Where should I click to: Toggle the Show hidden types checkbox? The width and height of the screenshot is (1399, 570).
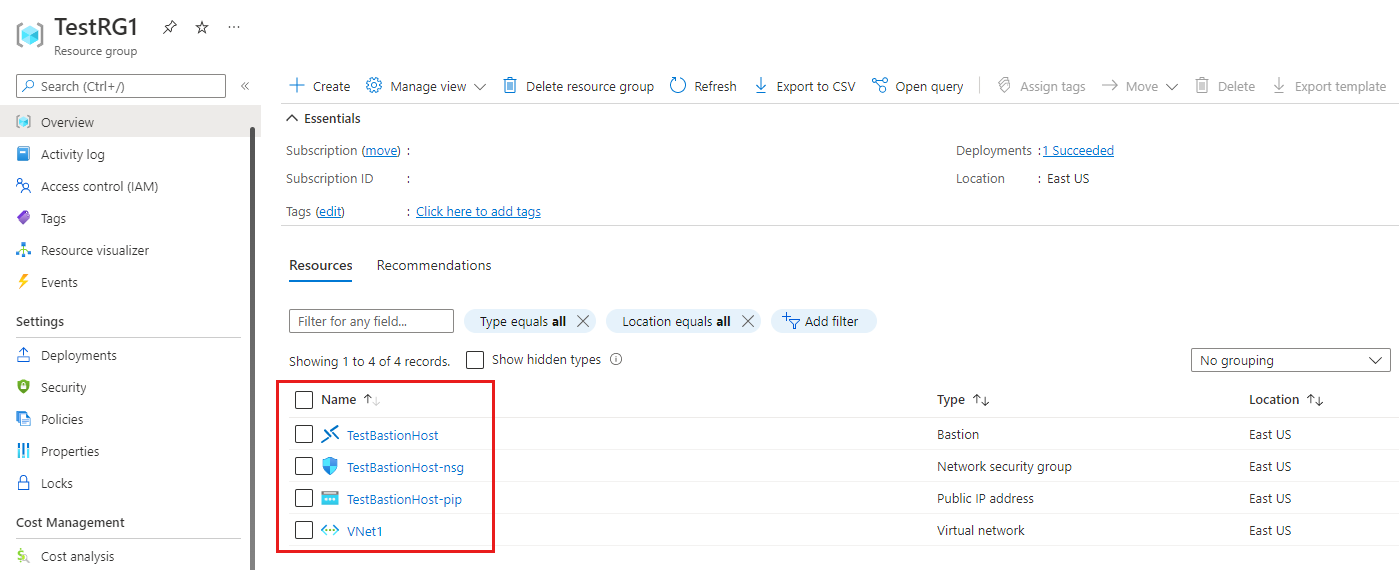click(x=475, y=360)
